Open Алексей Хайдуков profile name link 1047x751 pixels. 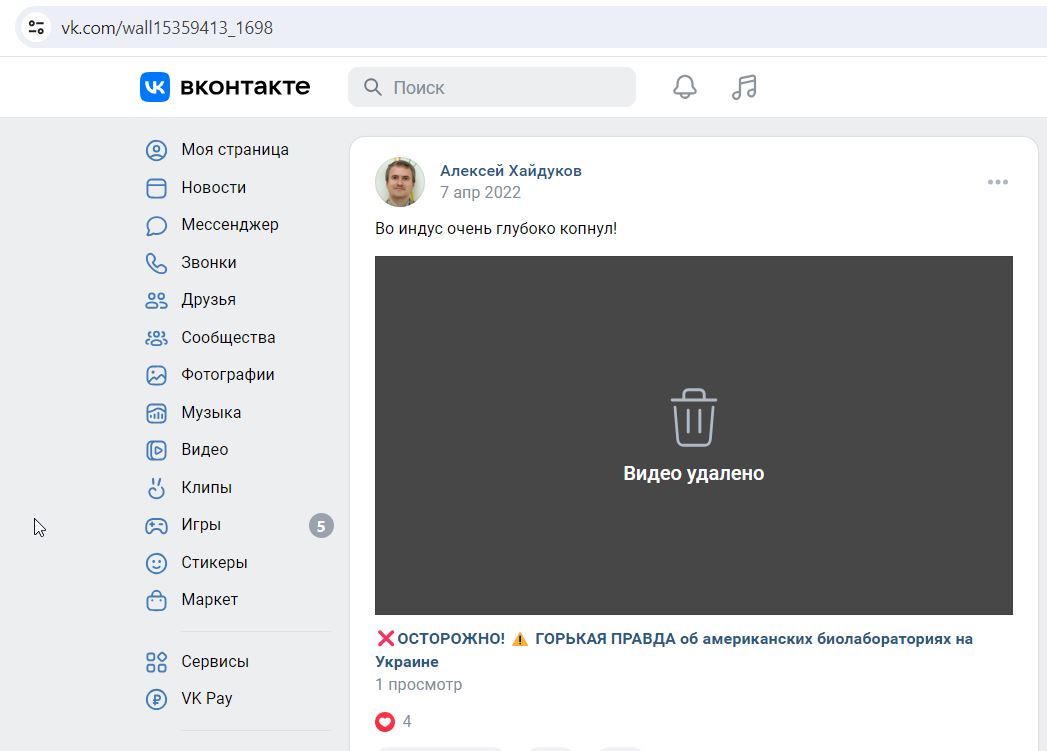click(511, 171)
